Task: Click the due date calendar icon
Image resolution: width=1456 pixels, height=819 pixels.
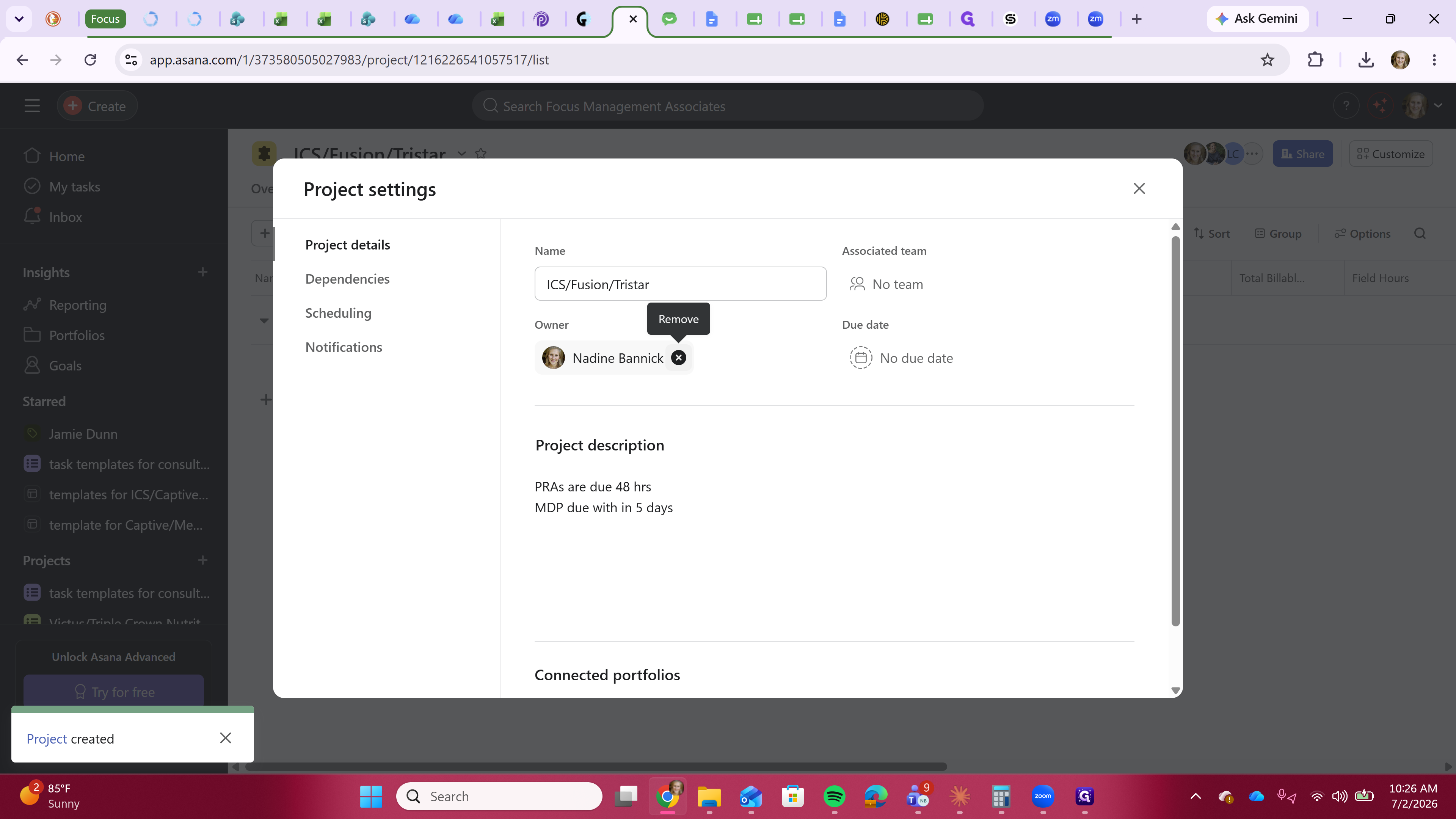Action: click(860, 358)
